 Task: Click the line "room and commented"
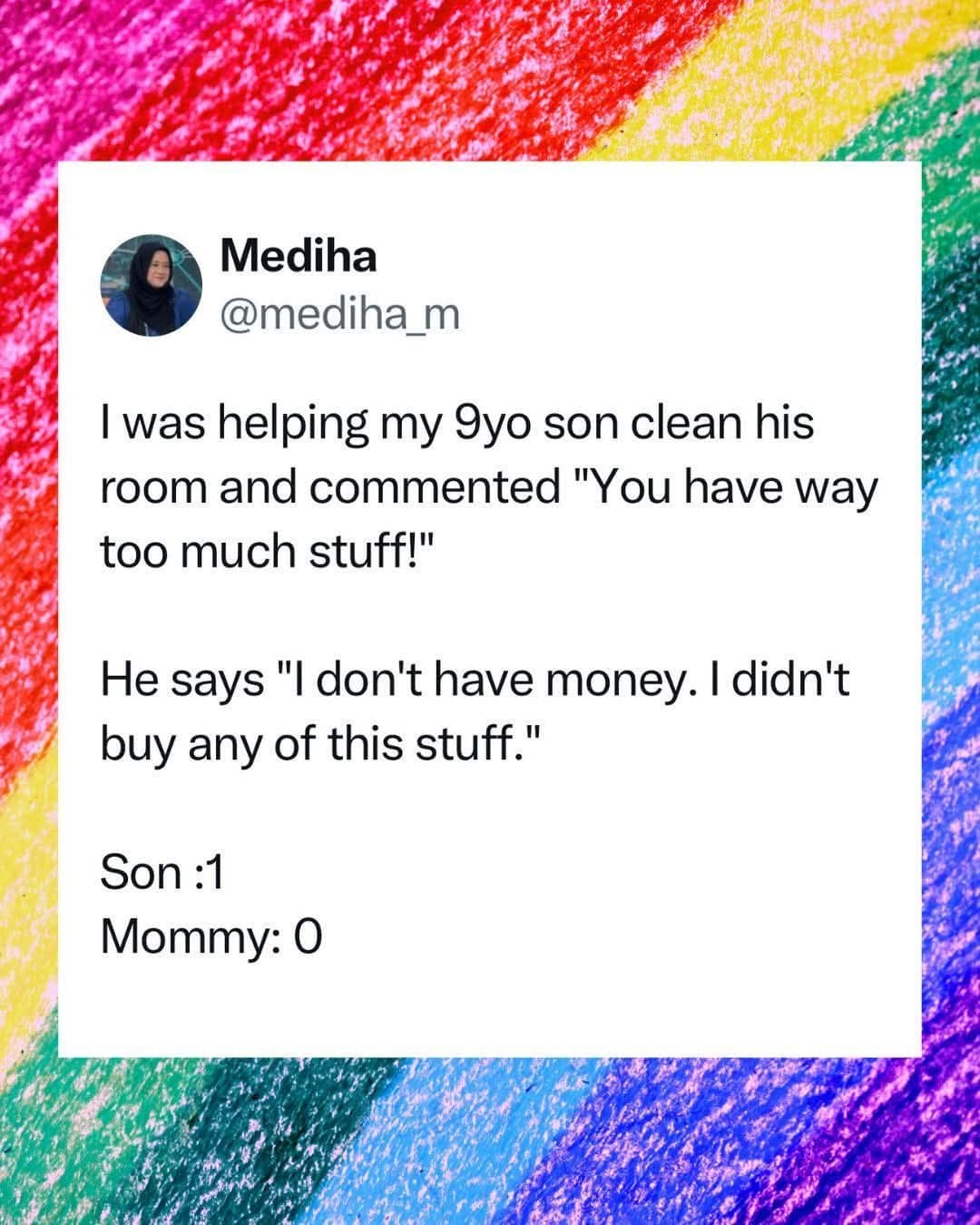click(489, 488)
